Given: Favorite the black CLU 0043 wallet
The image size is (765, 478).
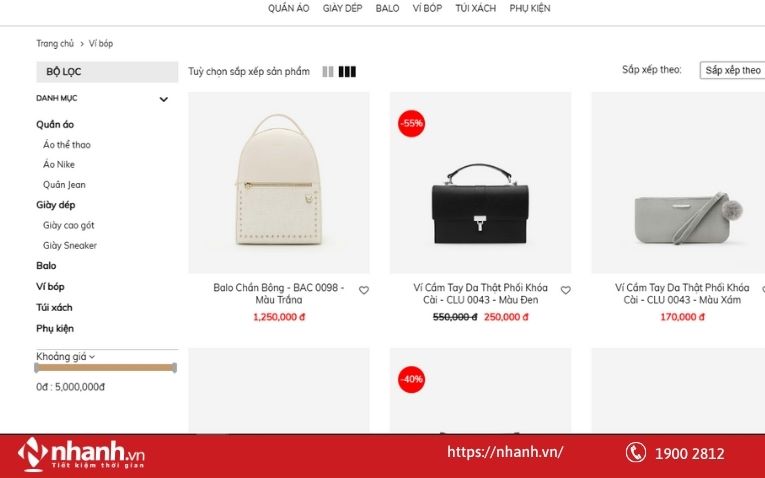Looking at the screenshot, I should (x=565, y=290).
